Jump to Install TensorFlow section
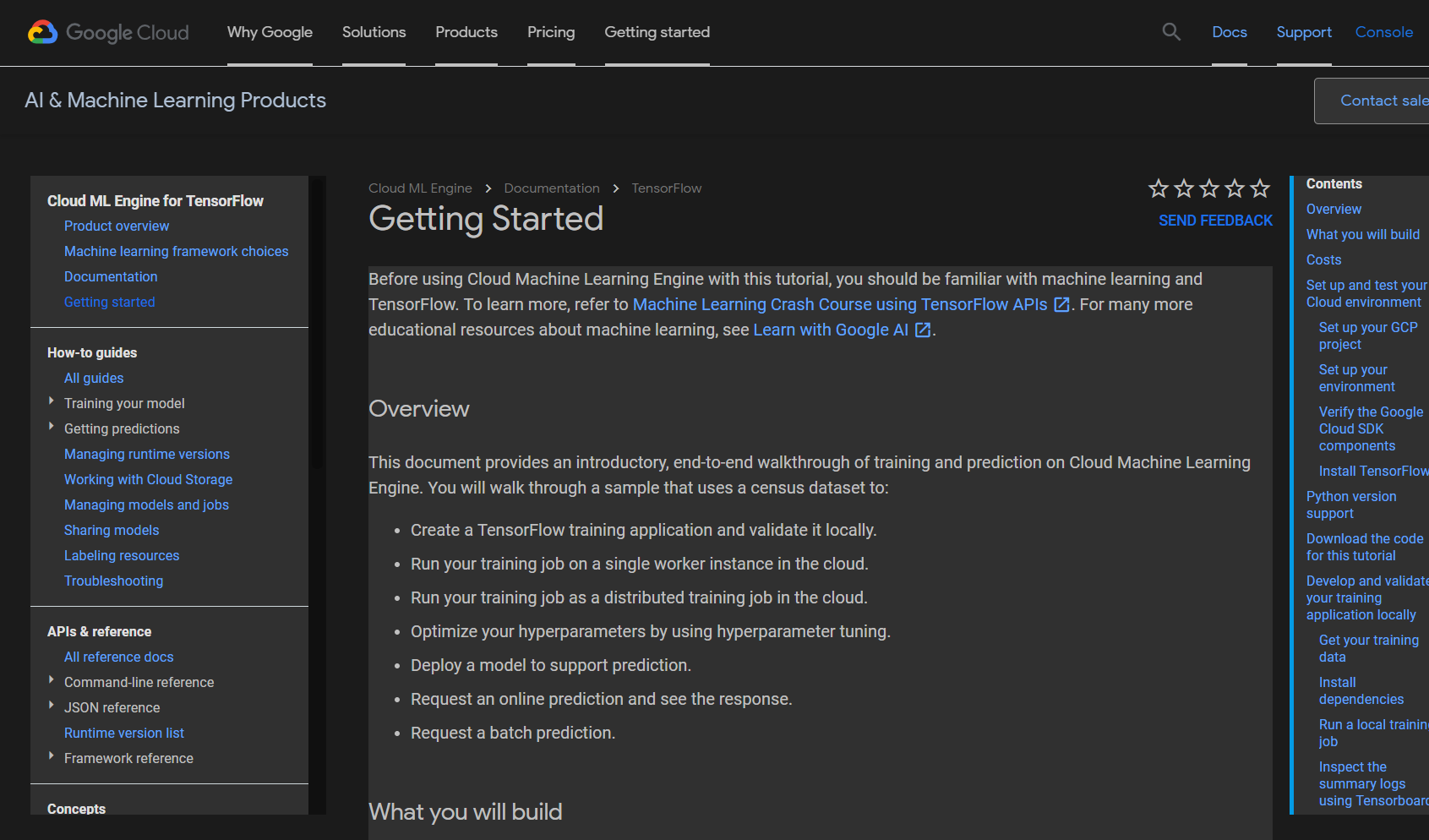The width and height of the screenshot is (1429, 840). 1374,471
